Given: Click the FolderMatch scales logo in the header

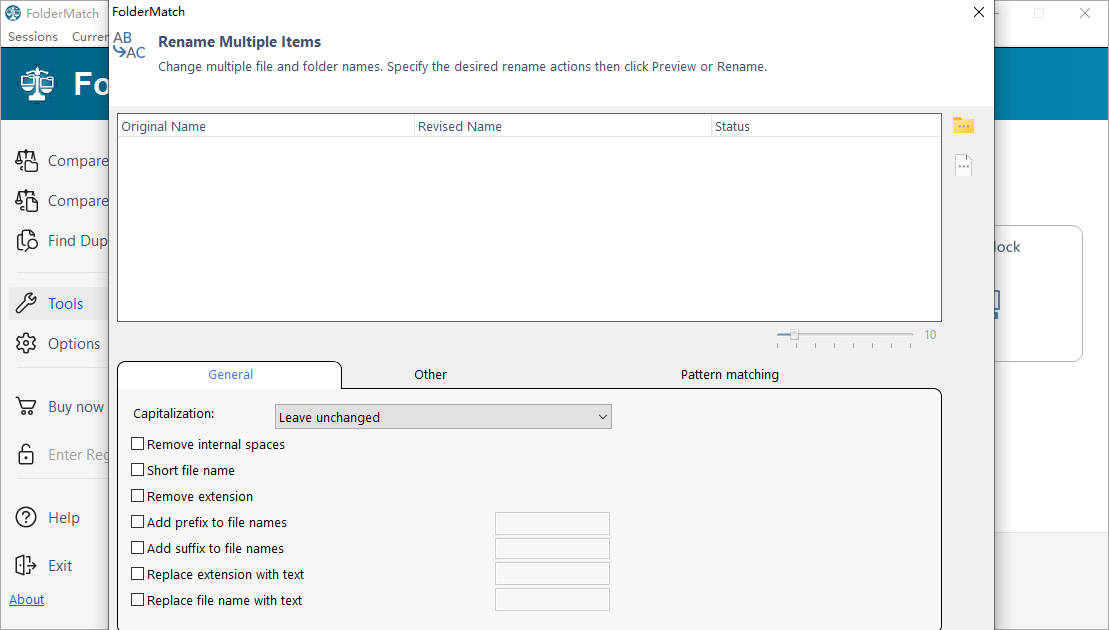Looking at the screenshot, I should point(37,83).
